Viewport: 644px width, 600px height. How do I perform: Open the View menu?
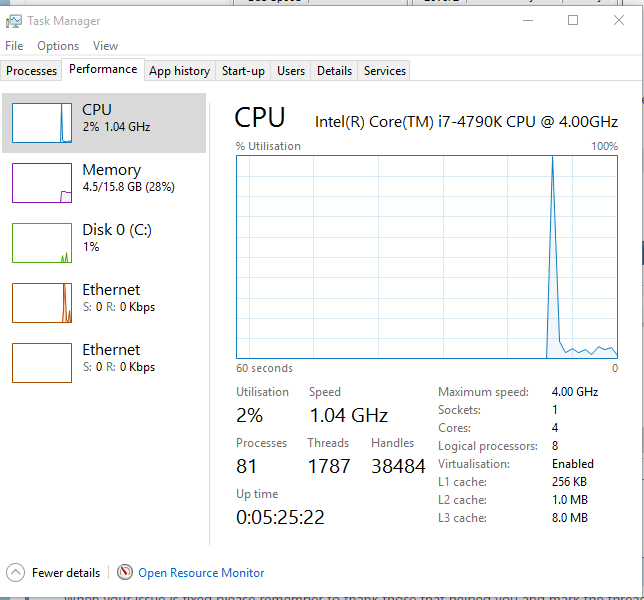105,46
